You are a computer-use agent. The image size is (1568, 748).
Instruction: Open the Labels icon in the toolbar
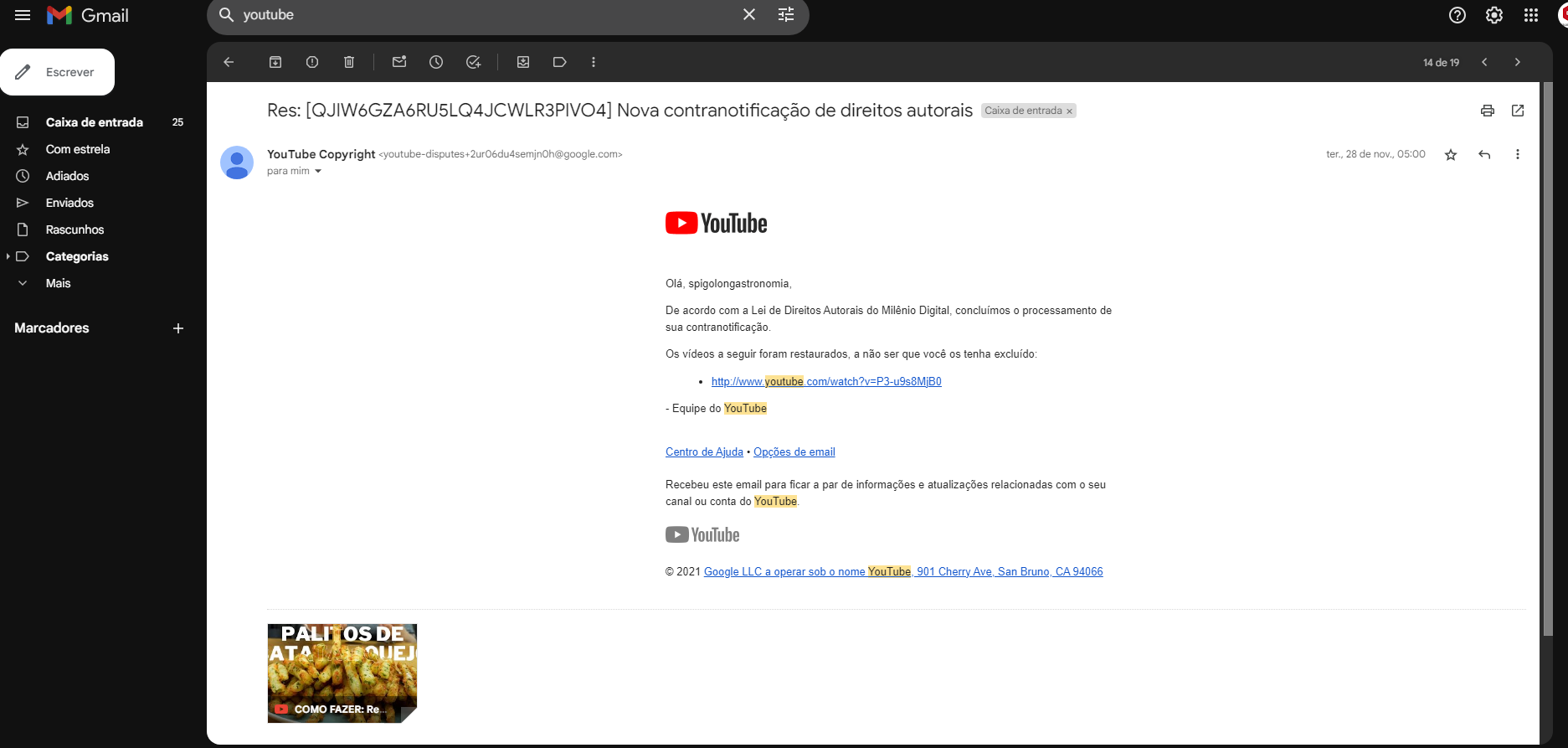click(560, 62)
